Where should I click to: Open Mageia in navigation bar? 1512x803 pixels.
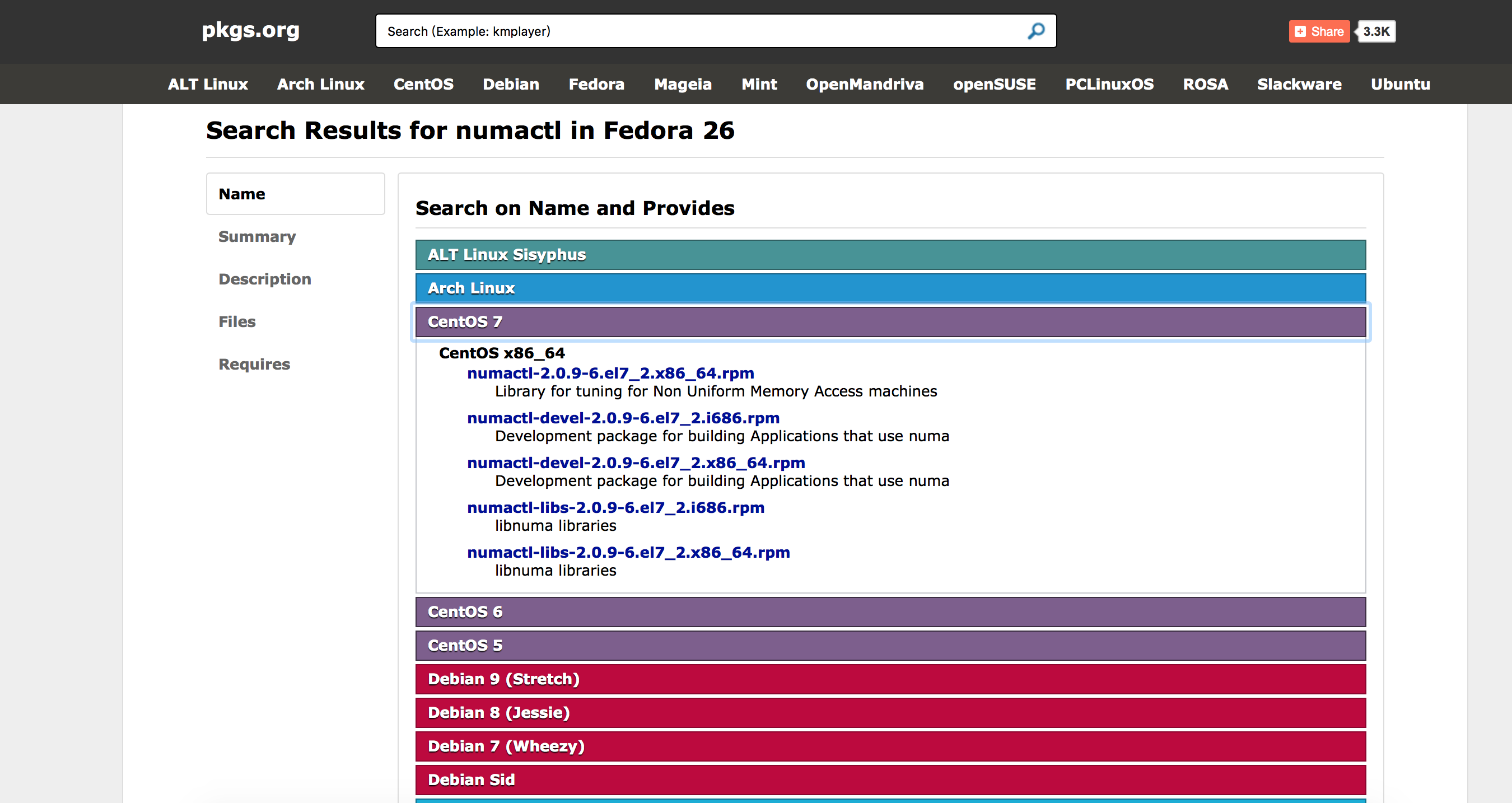tap(683, 84)
